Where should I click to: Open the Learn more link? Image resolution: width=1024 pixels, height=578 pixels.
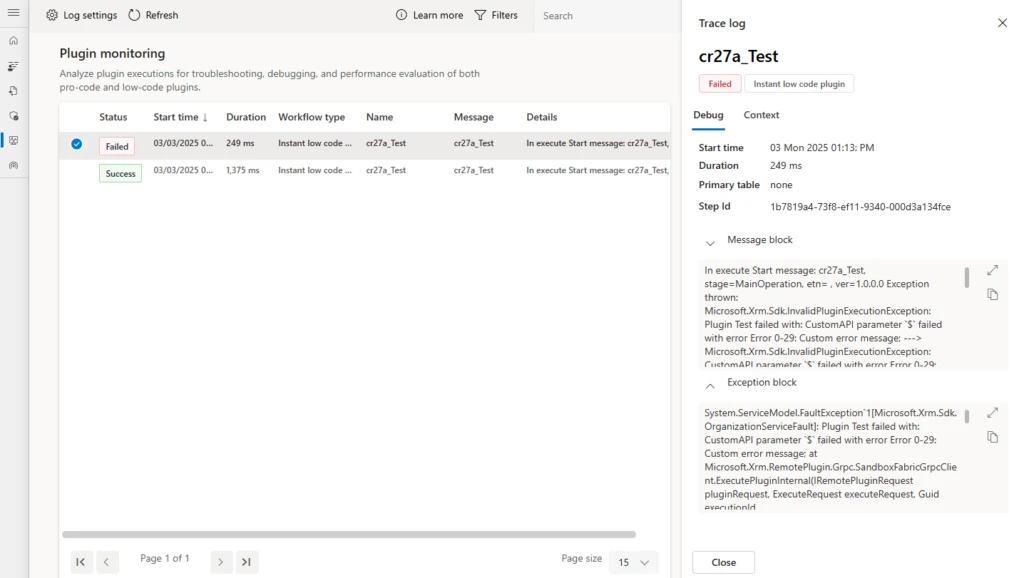[429, 15]
